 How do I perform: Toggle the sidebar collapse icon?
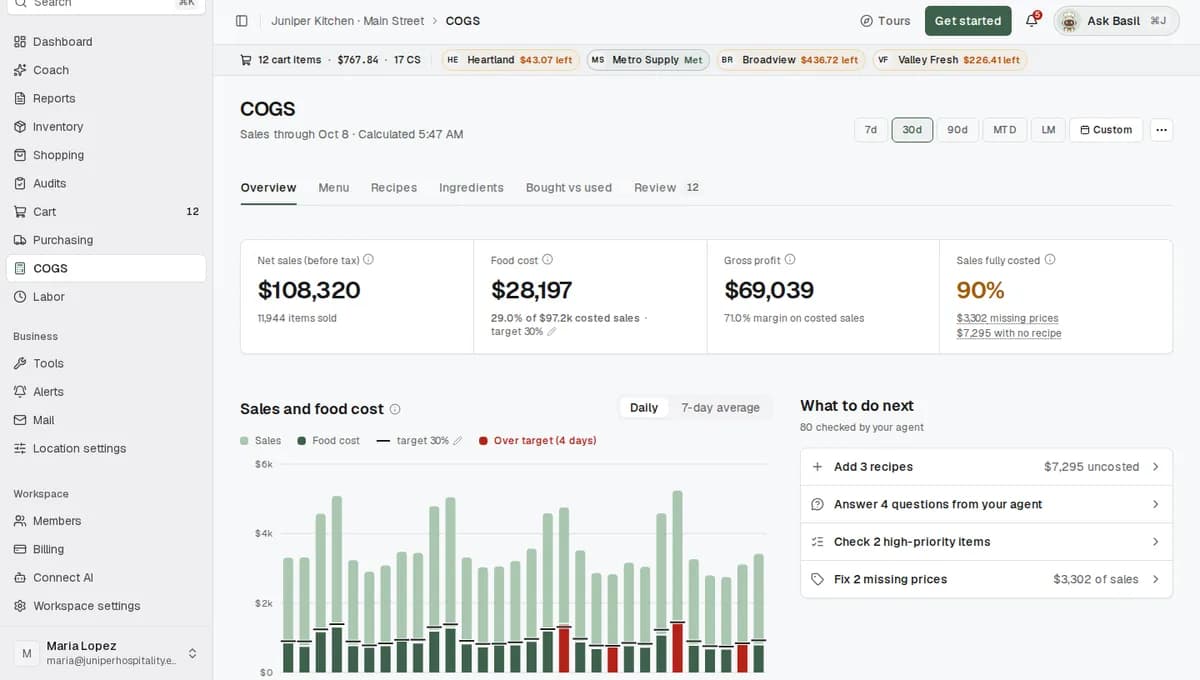(x=241, y=21)
